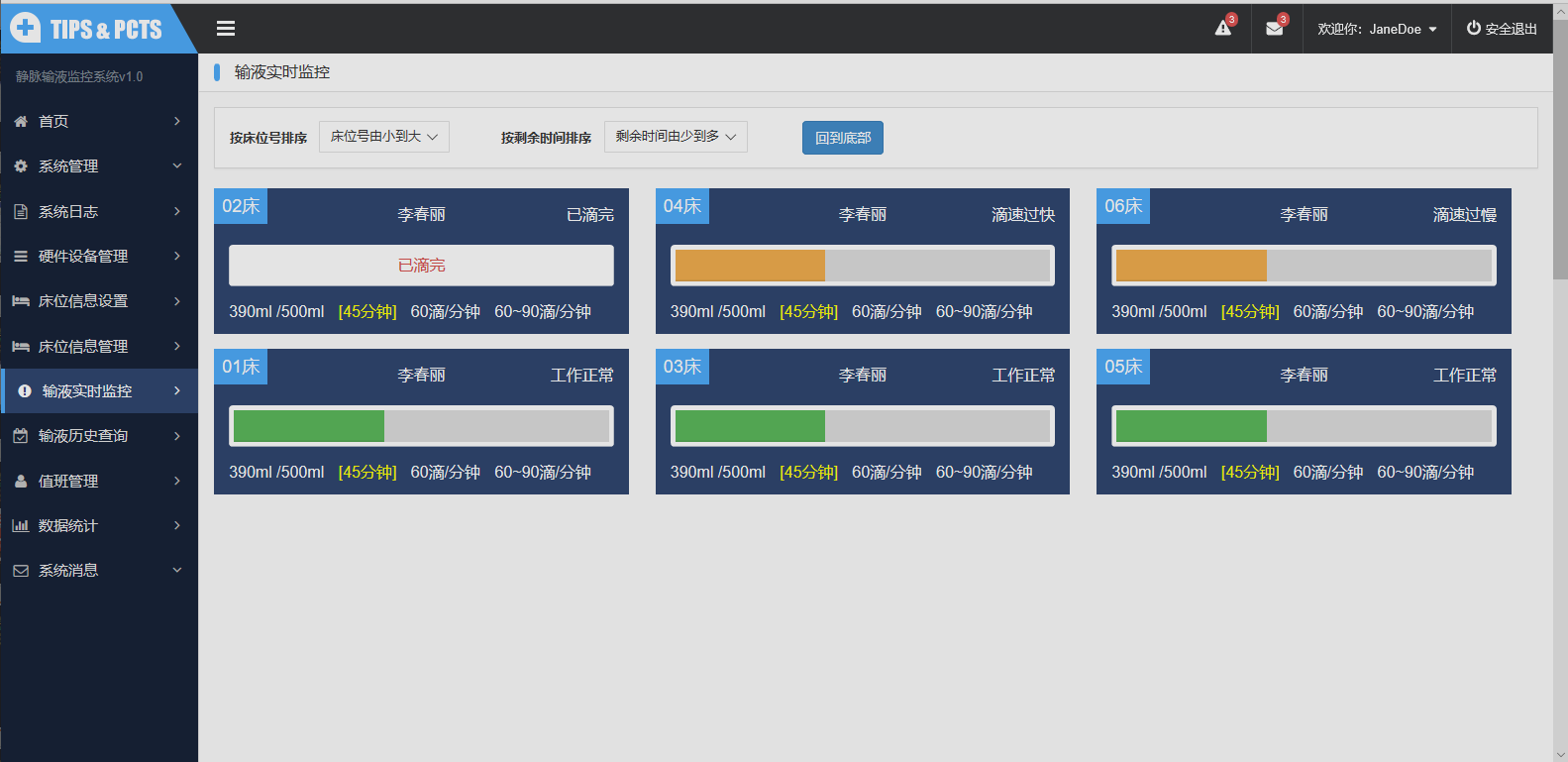Image resolution: width=1568 pixels, height=762 pixels.
Task: Click the gear icon beside 系统管理
Action: click(x=21, y=165)
